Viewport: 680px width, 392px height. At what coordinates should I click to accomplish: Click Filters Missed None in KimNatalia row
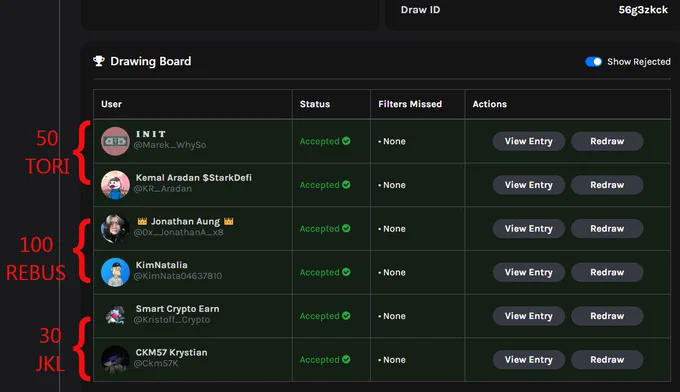point(392,272)
